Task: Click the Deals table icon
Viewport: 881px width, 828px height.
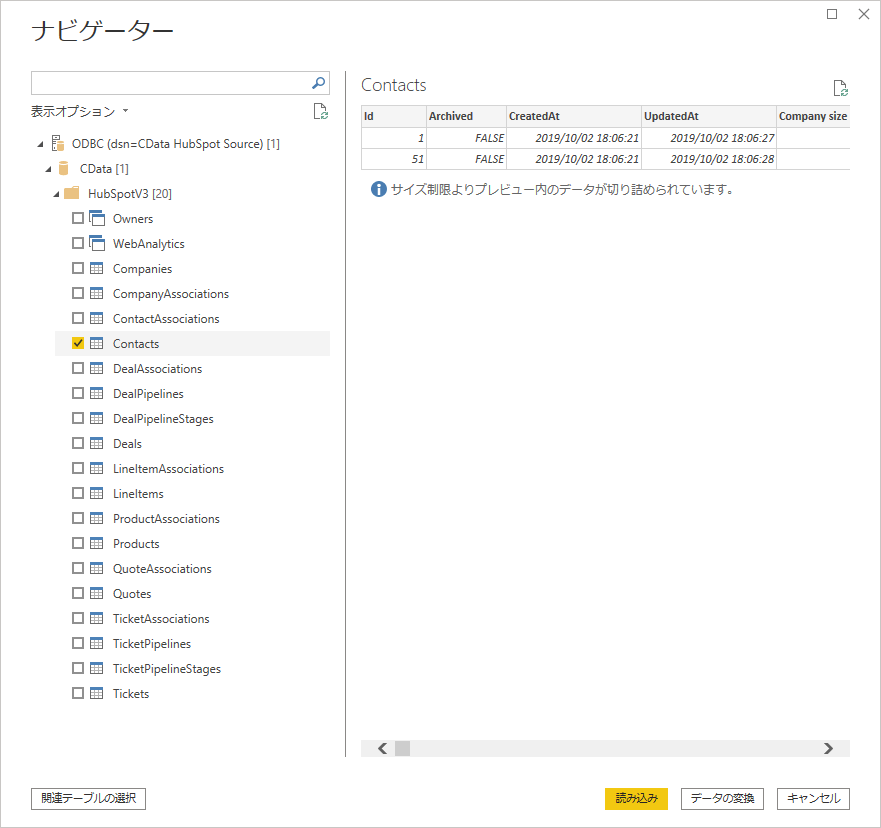Action: 97,443
